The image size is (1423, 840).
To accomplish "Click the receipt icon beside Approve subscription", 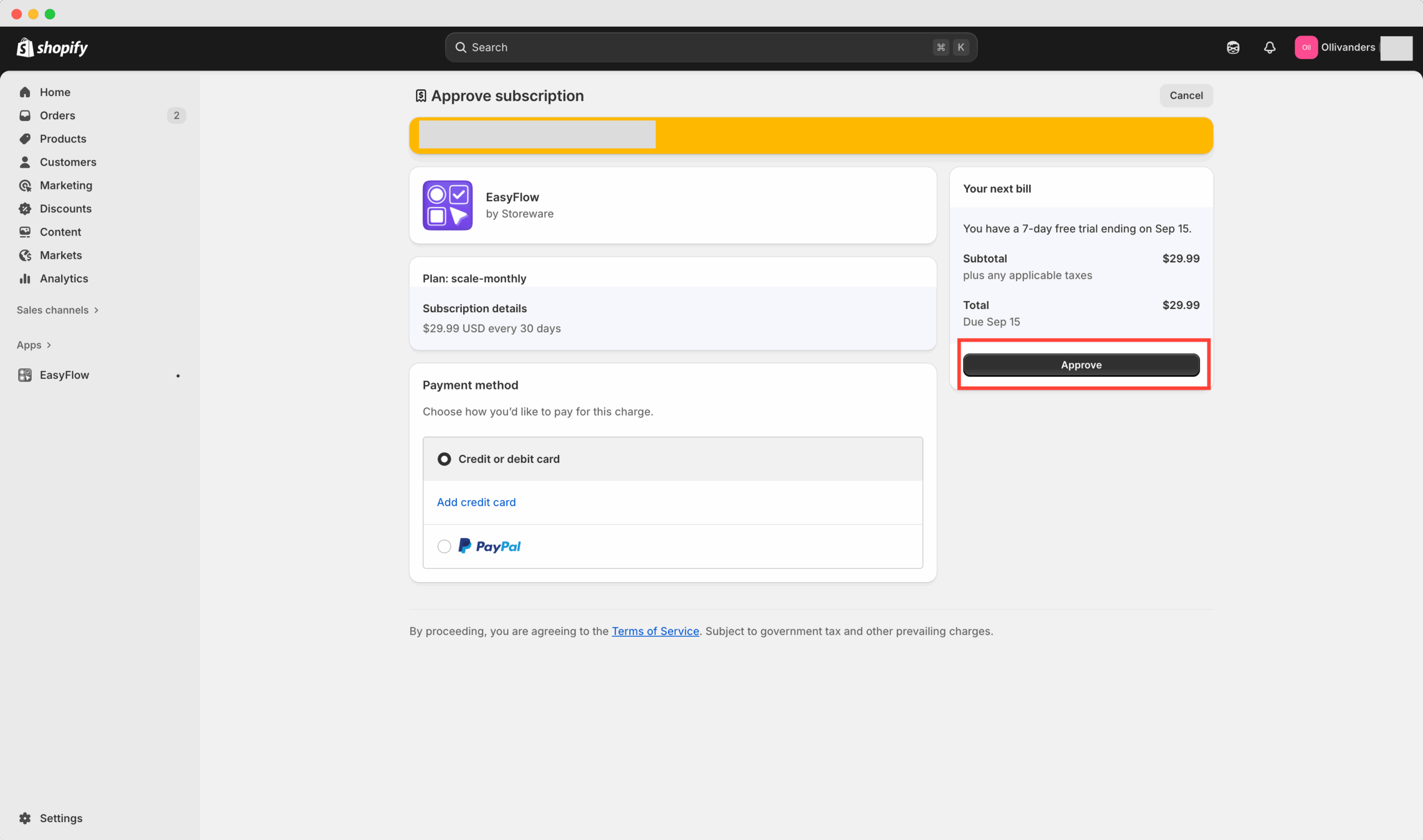I will click(x=421, y=96).
